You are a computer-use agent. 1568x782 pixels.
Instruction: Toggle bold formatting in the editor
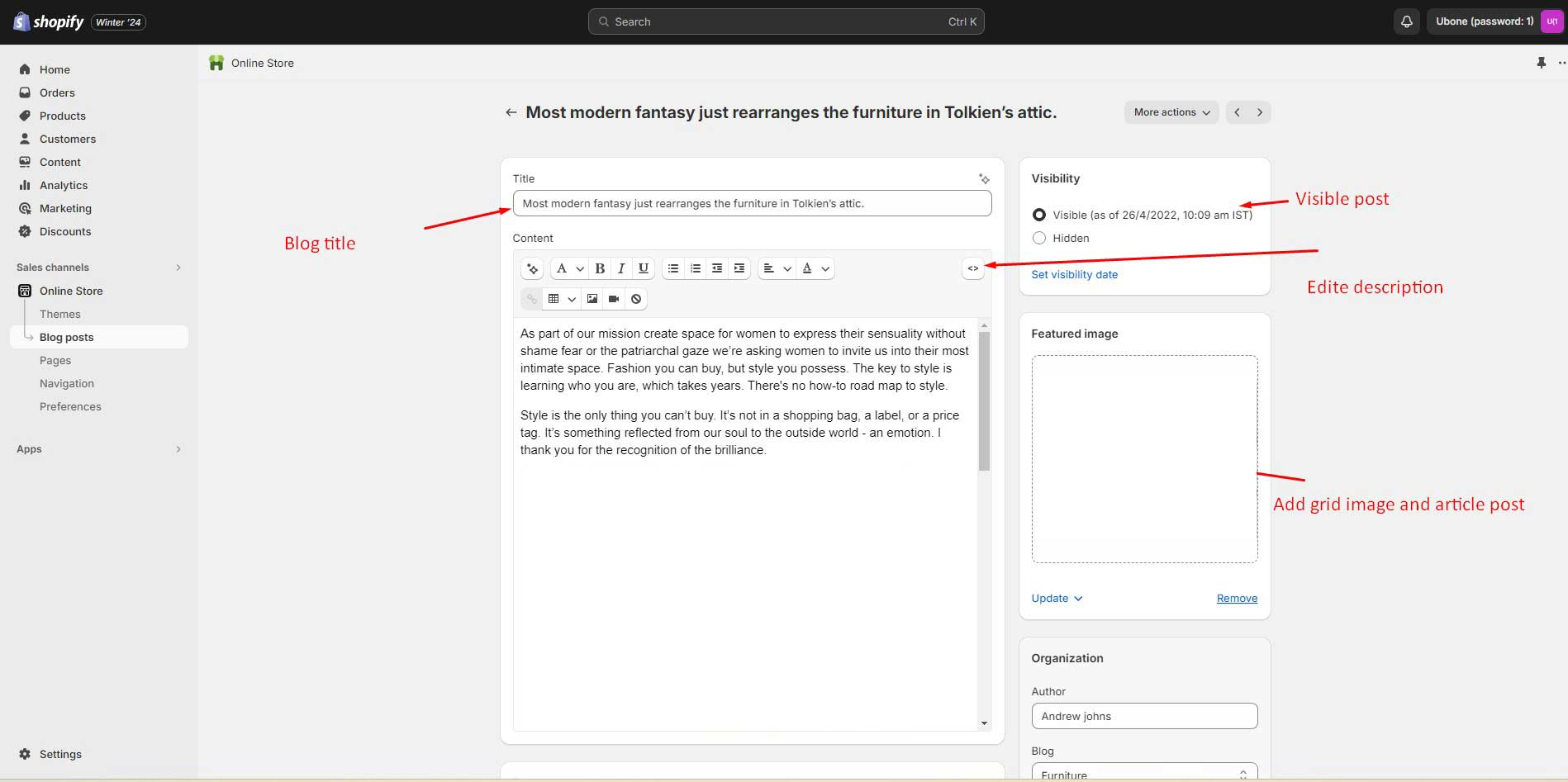point(600,268)
